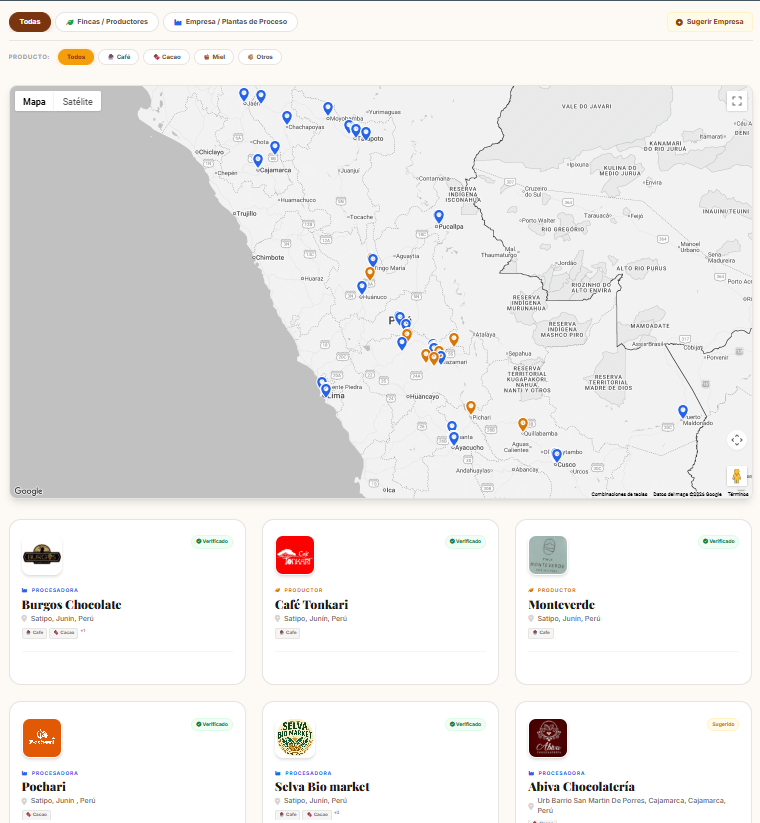Click the orange pin near Atalaya
This screenshot has width=760, height=823.
click(x=454, y=340)
